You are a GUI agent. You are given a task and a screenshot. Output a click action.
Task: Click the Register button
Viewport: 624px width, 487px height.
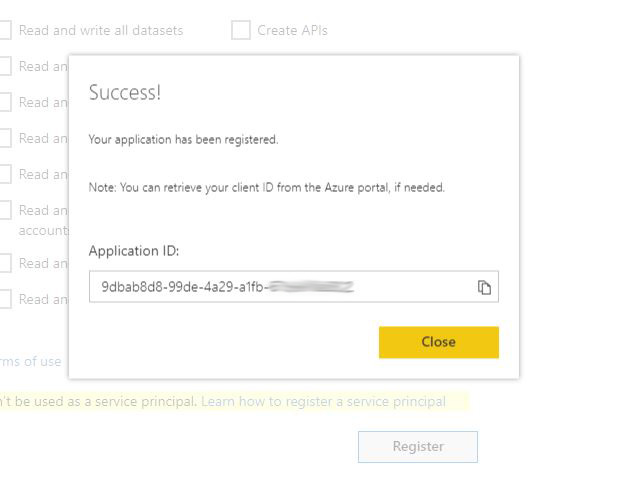pos(417,446)
